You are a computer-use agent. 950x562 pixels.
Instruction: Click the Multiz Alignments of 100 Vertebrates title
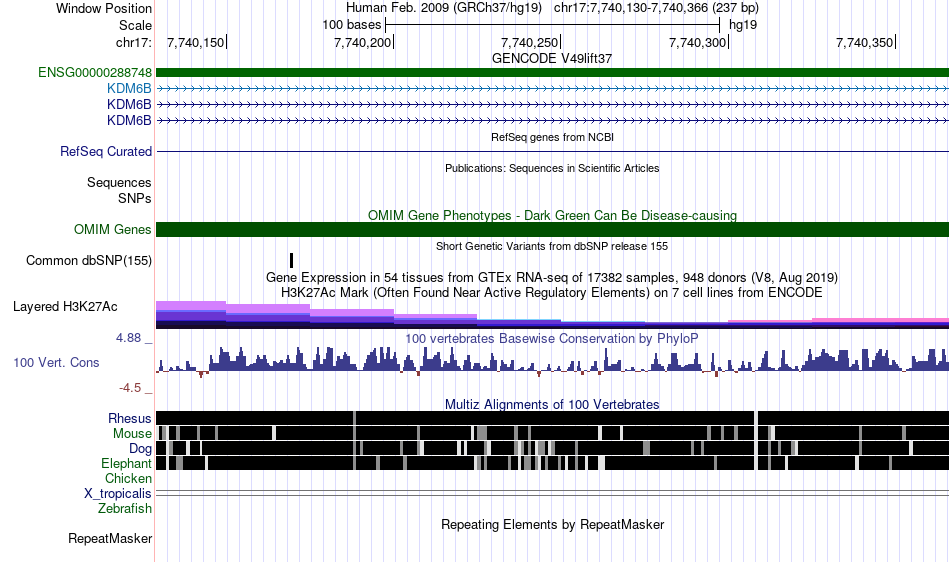552,405
